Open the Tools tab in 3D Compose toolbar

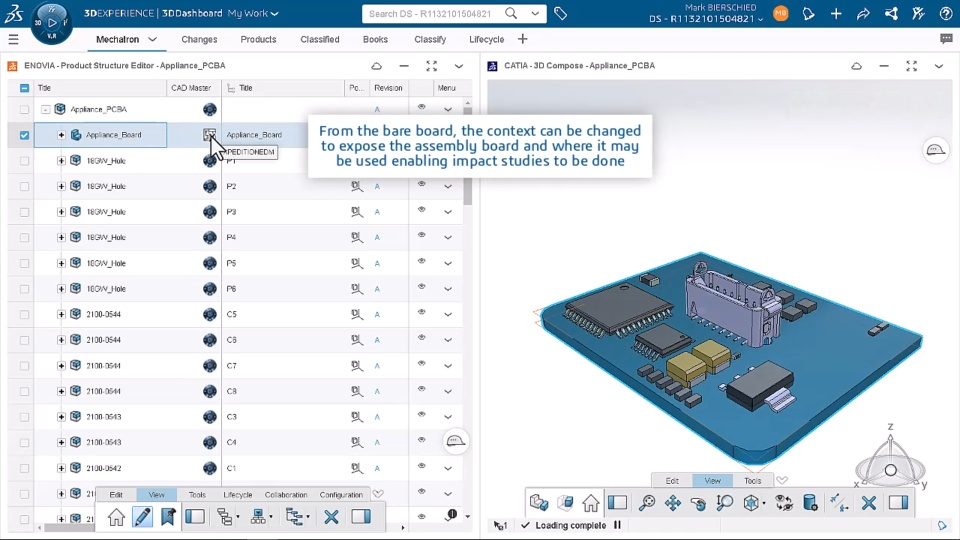[x=752, y=481]
